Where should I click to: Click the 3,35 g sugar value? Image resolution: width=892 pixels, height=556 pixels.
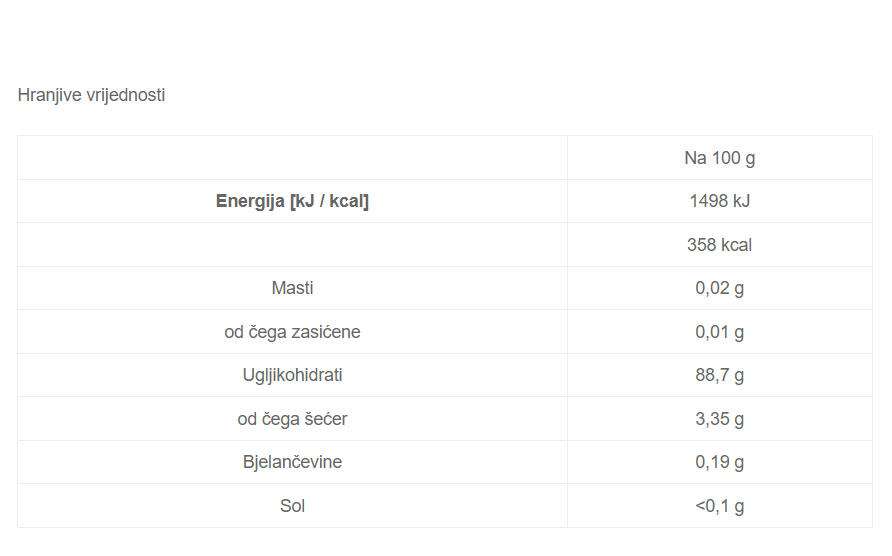(x=719, y=419)
